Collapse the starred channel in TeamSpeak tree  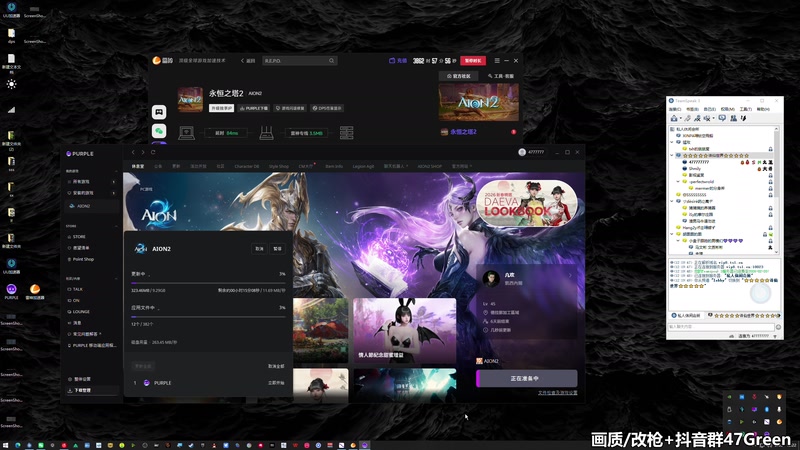click(672, 155)
